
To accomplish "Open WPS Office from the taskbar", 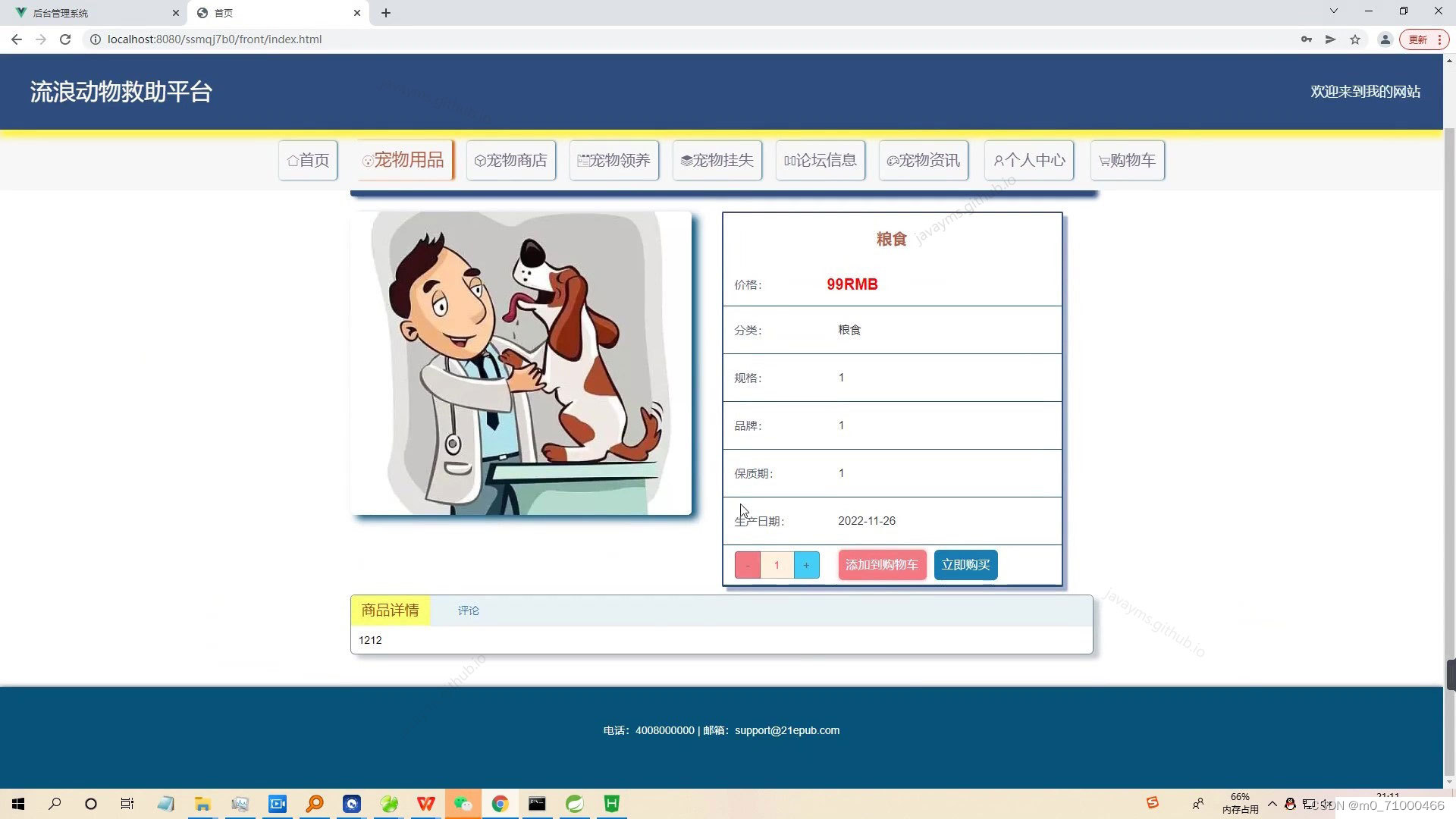I will coord(425,803).
